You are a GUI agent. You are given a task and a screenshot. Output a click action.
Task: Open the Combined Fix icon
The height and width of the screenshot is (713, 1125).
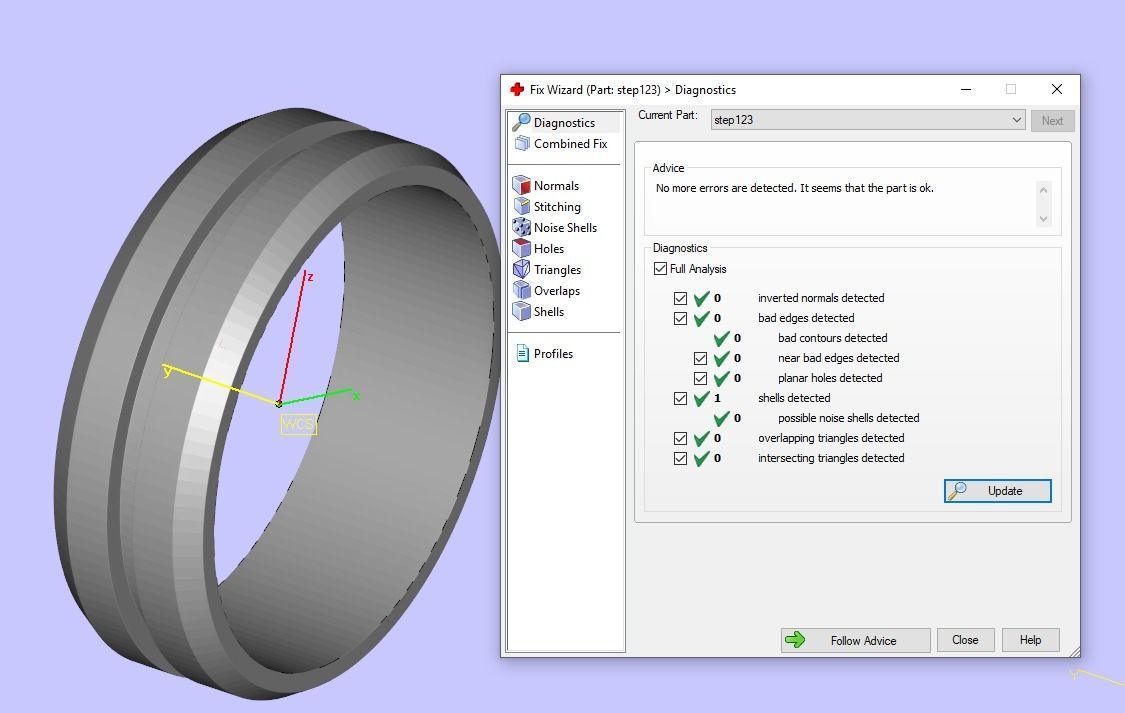click(522, 143)
